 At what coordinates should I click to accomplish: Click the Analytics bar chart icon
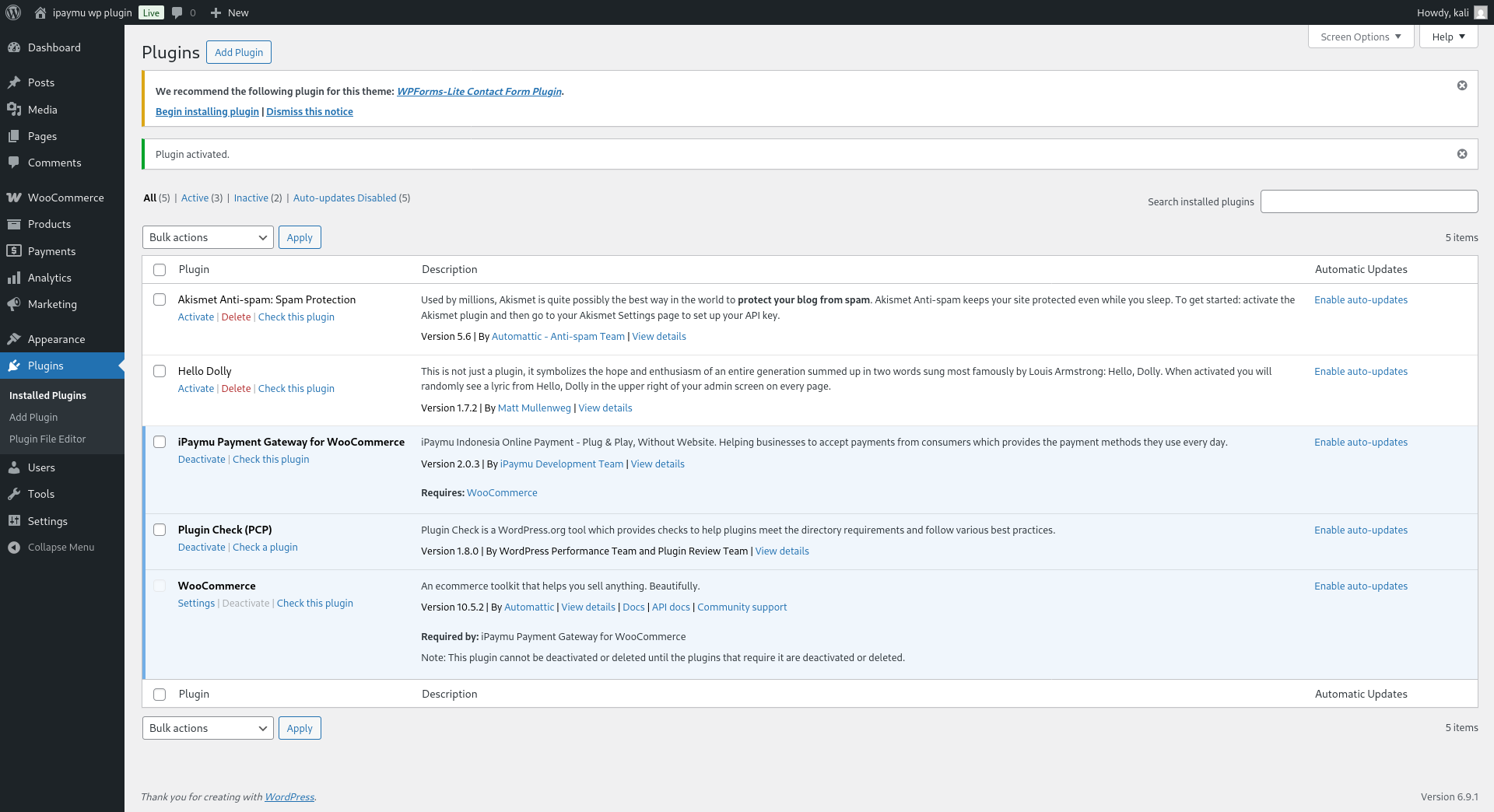14,278
